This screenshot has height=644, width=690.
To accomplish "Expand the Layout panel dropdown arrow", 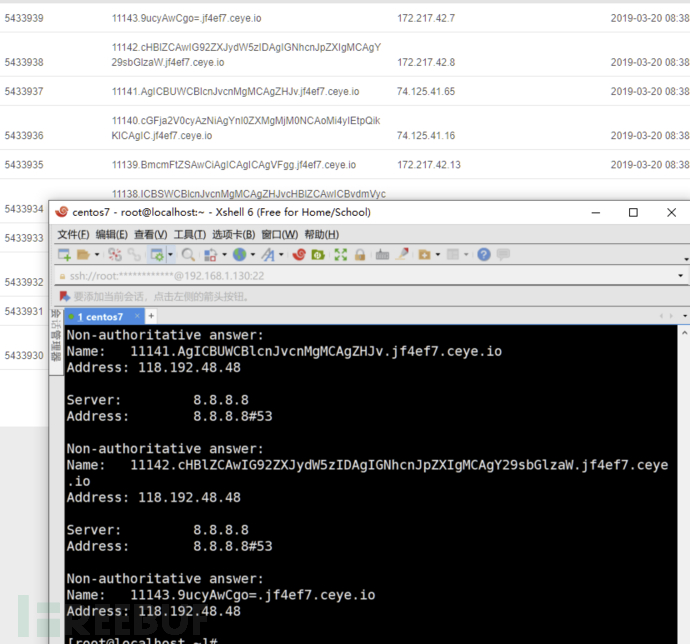I will click(466, 254).
